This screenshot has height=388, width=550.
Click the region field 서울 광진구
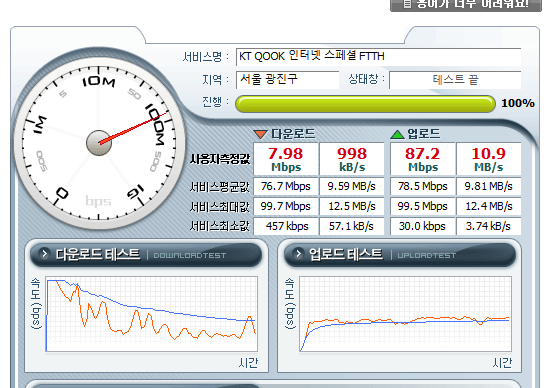287,80
